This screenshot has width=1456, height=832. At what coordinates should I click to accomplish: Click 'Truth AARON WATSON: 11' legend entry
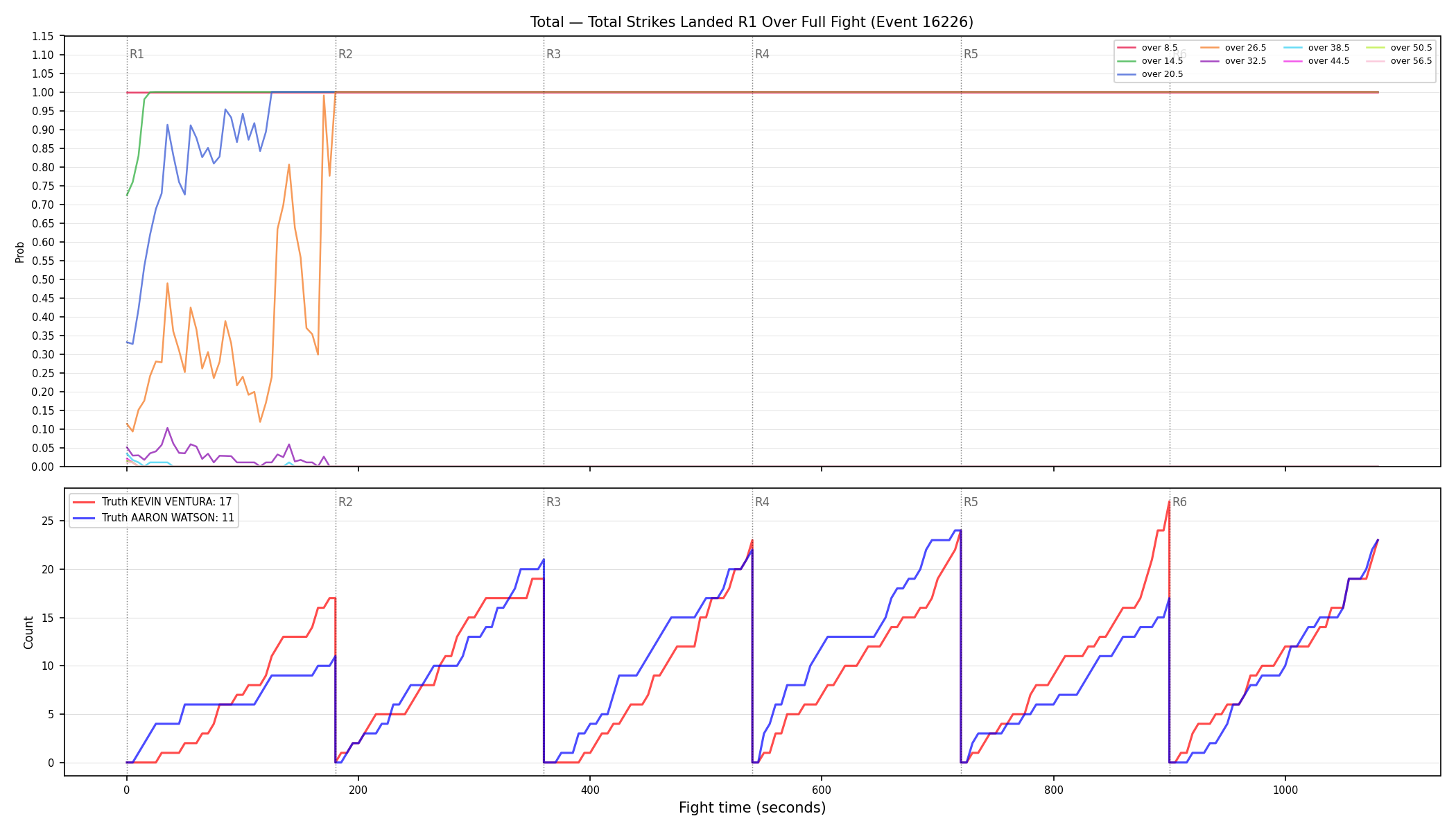[154, 518]
